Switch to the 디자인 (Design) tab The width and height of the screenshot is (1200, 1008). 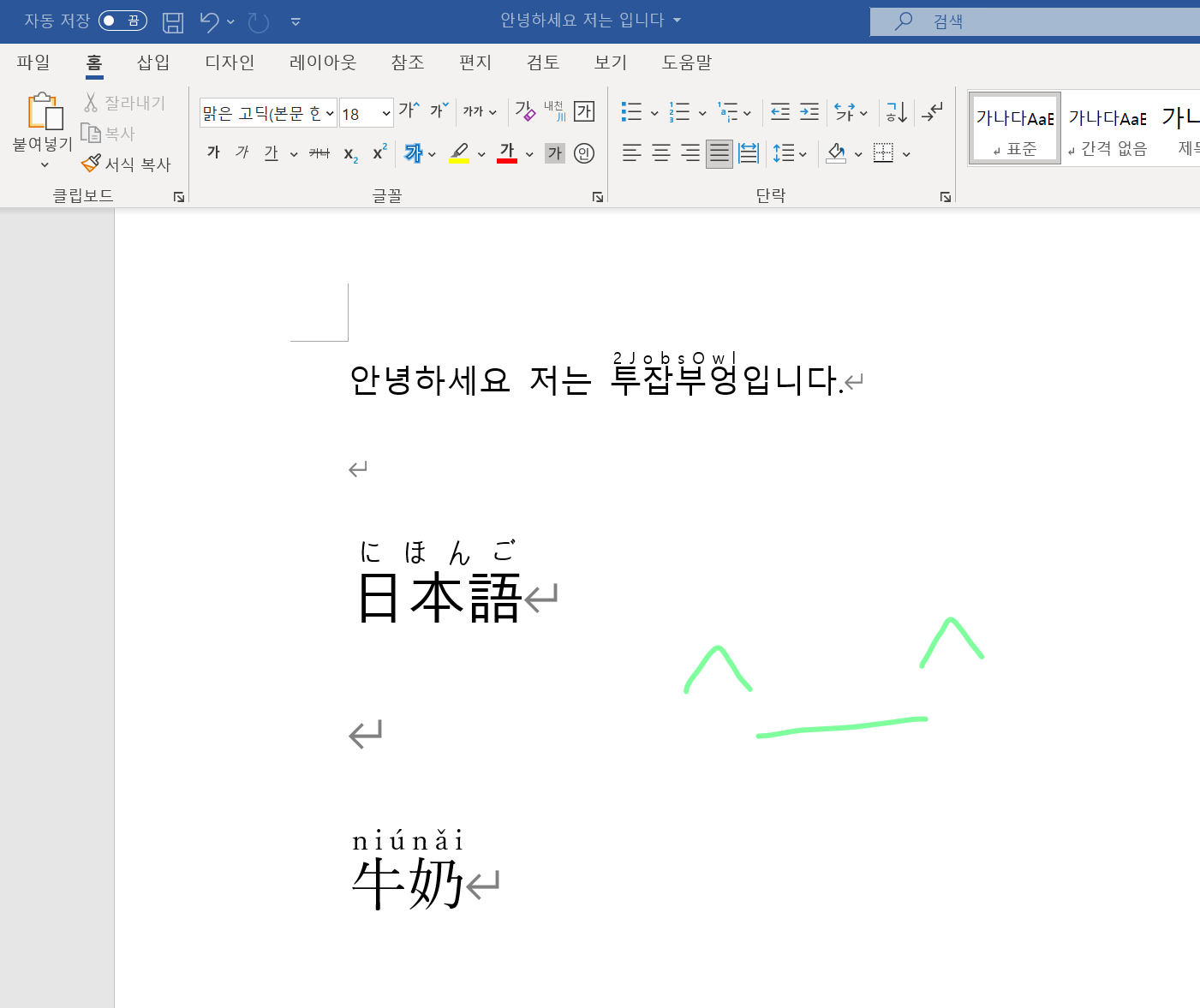coord(230,63)
